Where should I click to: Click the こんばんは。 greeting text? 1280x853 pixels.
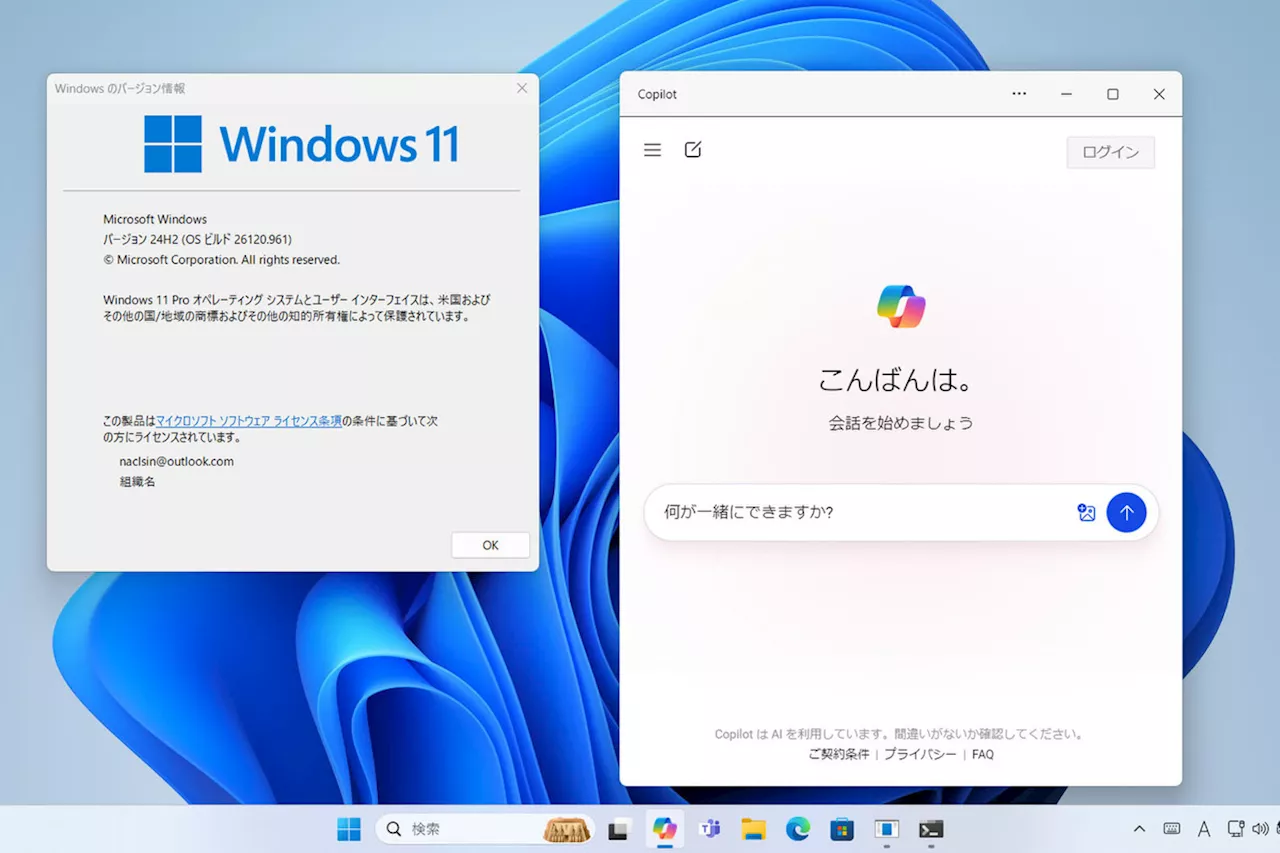point(896,380)
